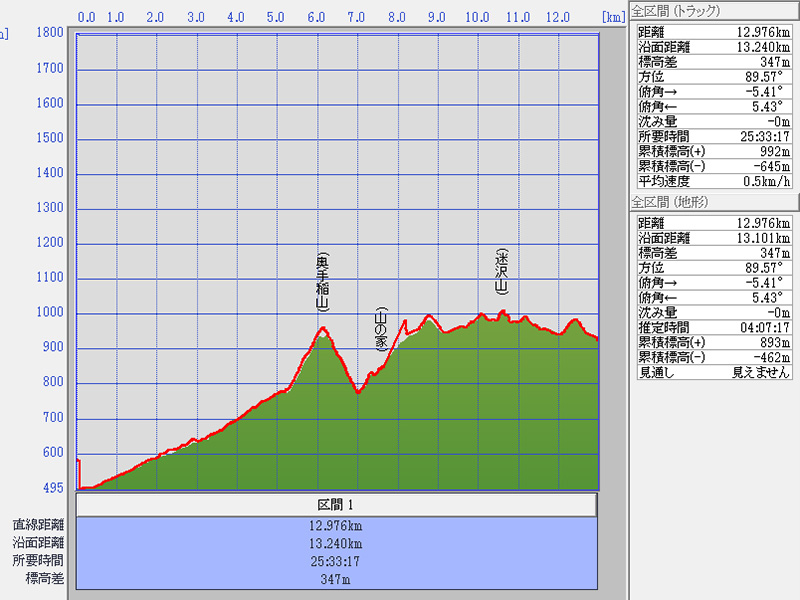
Task: Click the 495 minimum elevation axis label
Action: [x=51, y=487]
